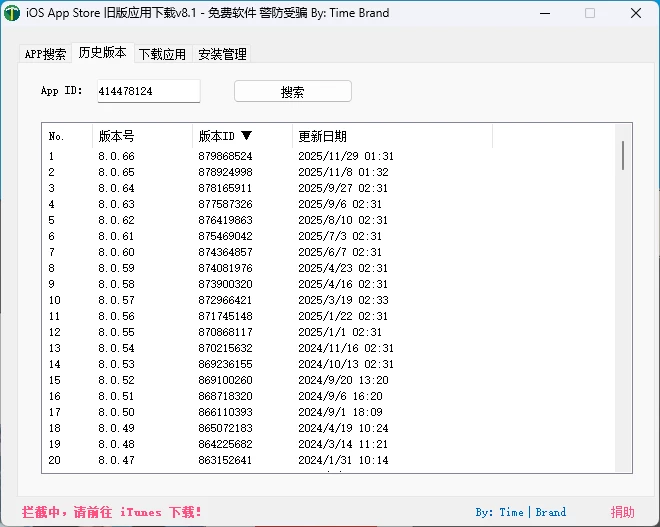This screenshot has height=527, width=660.
Task: Select version 8.0.50 row
Action: [x=328, y=412]
